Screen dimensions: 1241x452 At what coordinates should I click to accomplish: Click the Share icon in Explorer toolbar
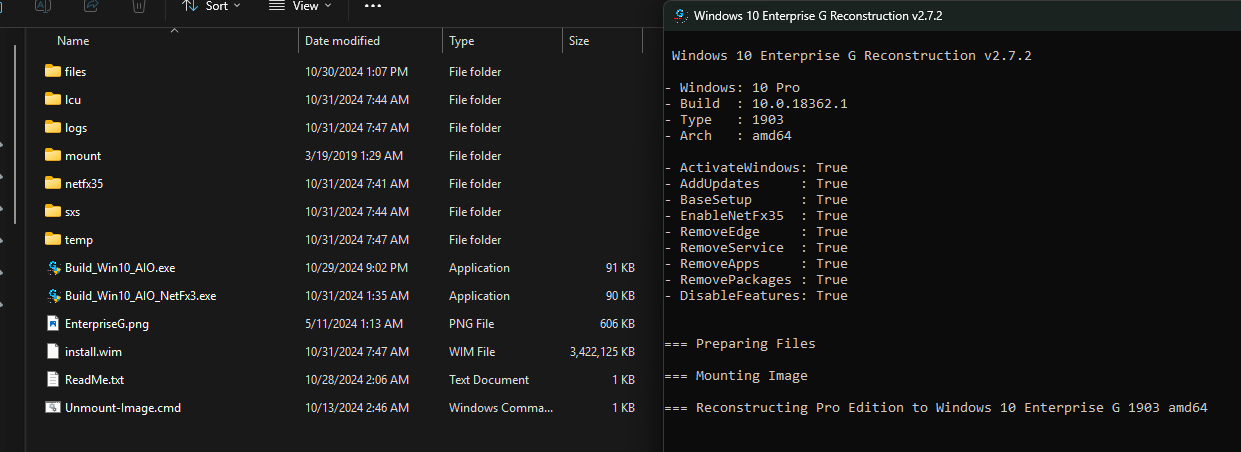tap(92, 5)
